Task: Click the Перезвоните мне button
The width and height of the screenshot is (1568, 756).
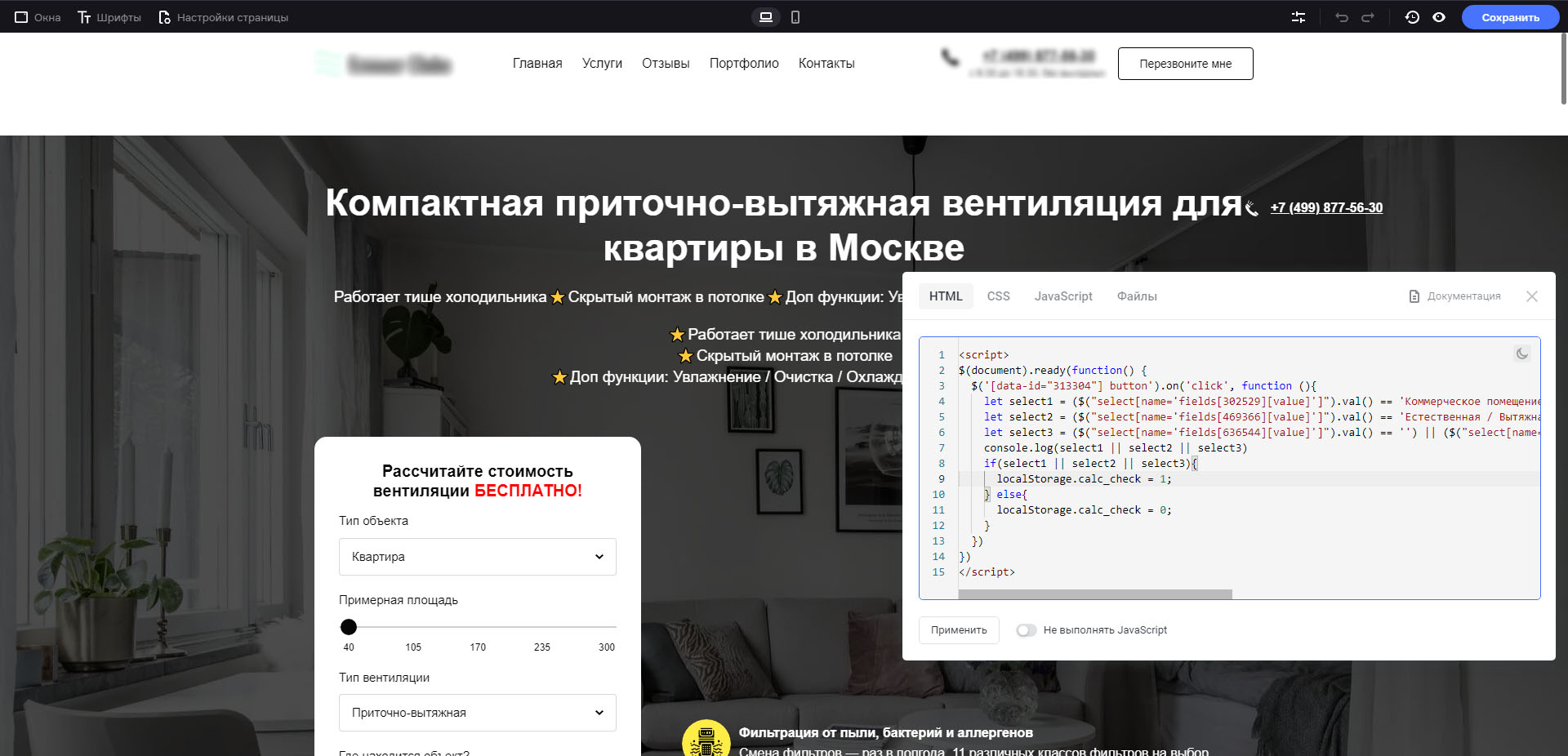Action: pyautogui.click(x=1185, y=64)
